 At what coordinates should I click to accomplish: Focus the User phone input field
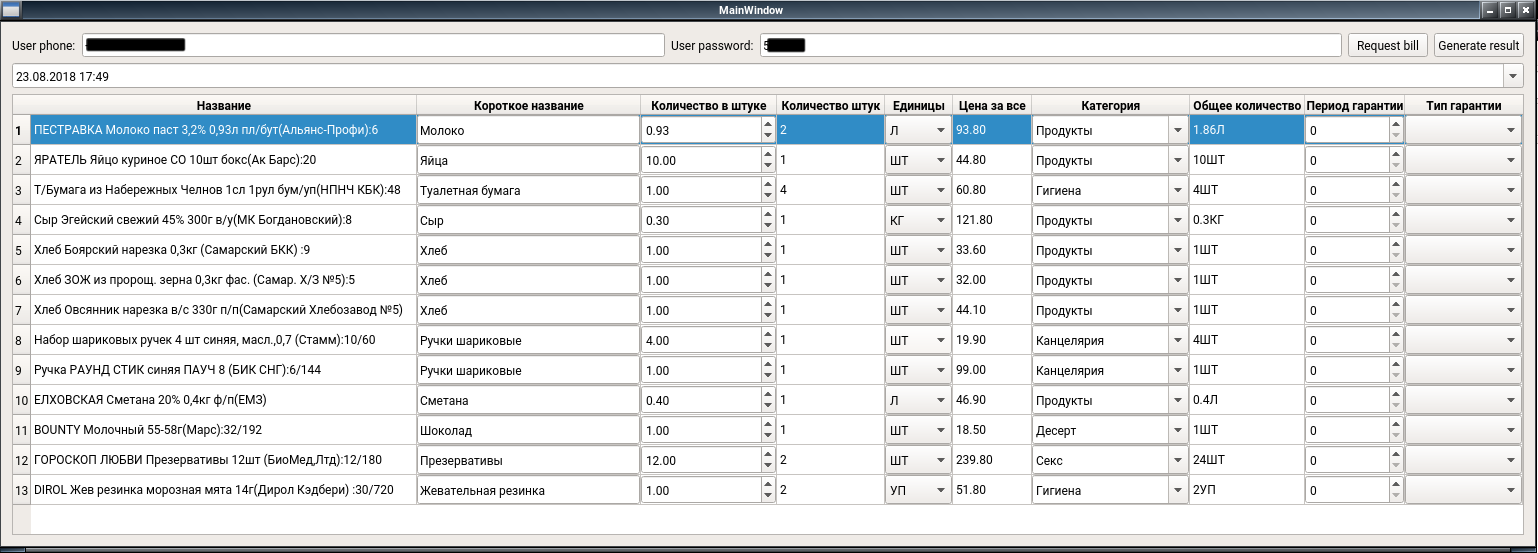[374, 45]
